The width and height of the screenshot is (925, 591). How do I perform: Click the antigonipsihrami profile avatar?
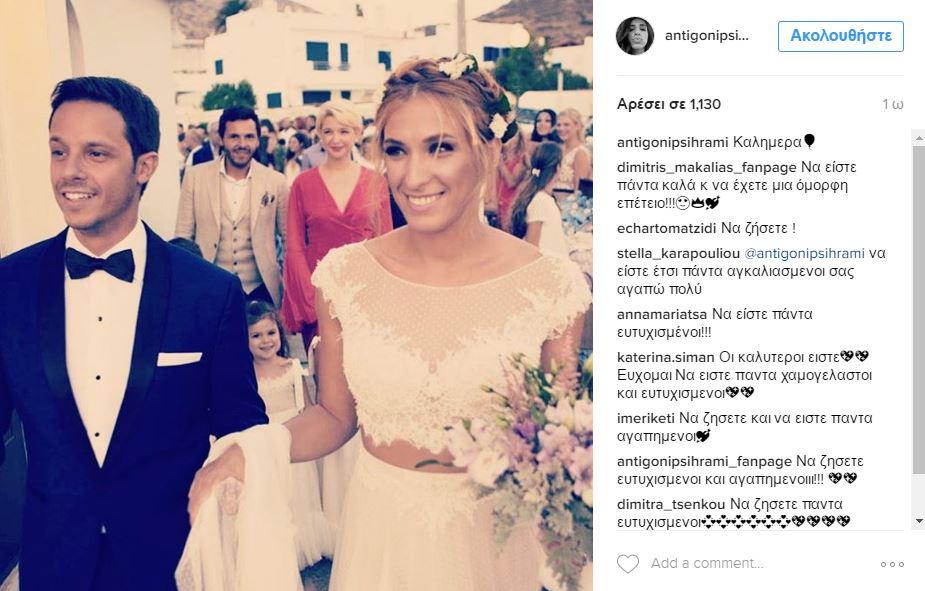click(635, 36)
